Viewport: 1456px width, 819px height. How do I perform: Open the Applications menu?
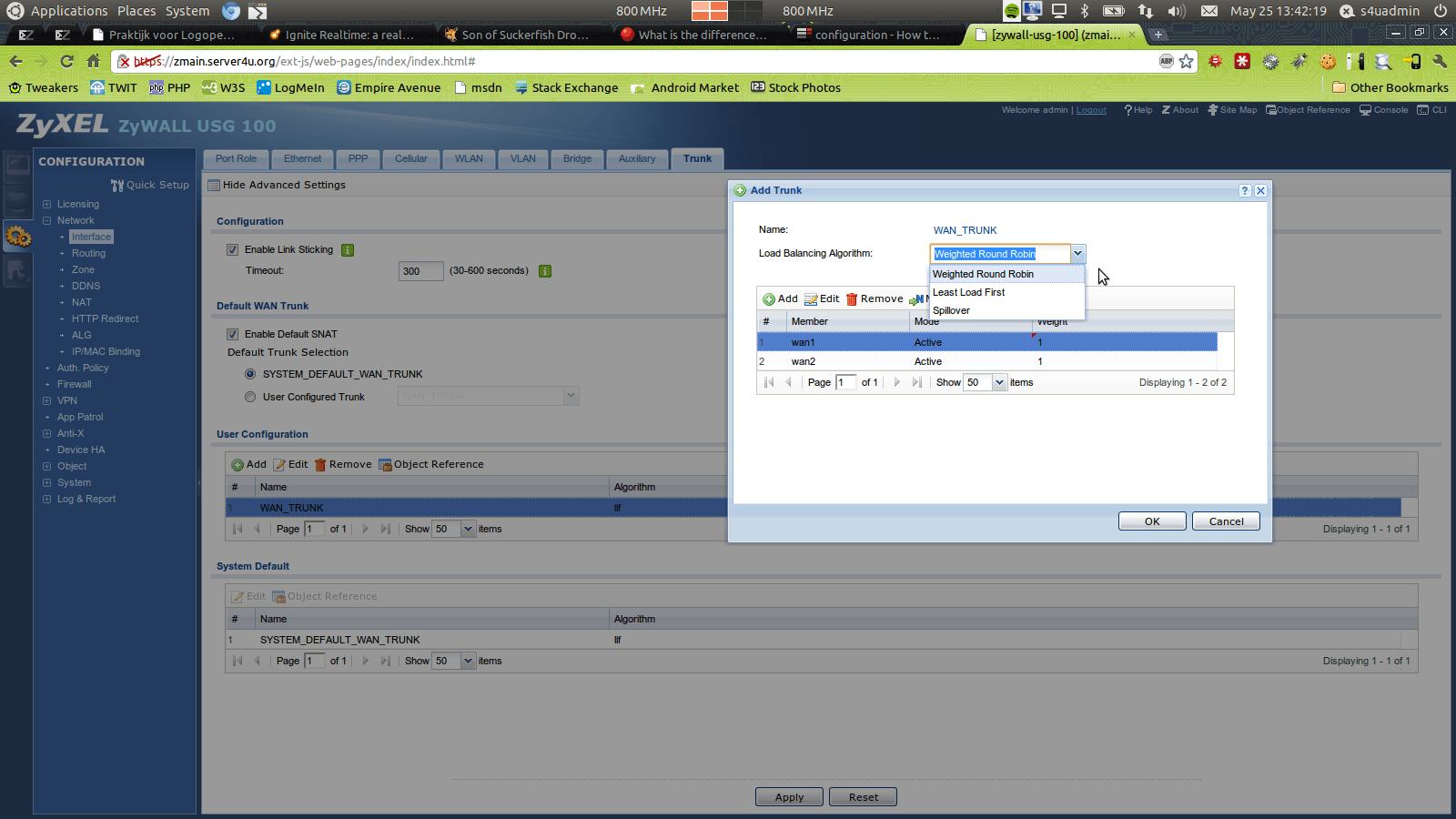(x=69, y=11)
